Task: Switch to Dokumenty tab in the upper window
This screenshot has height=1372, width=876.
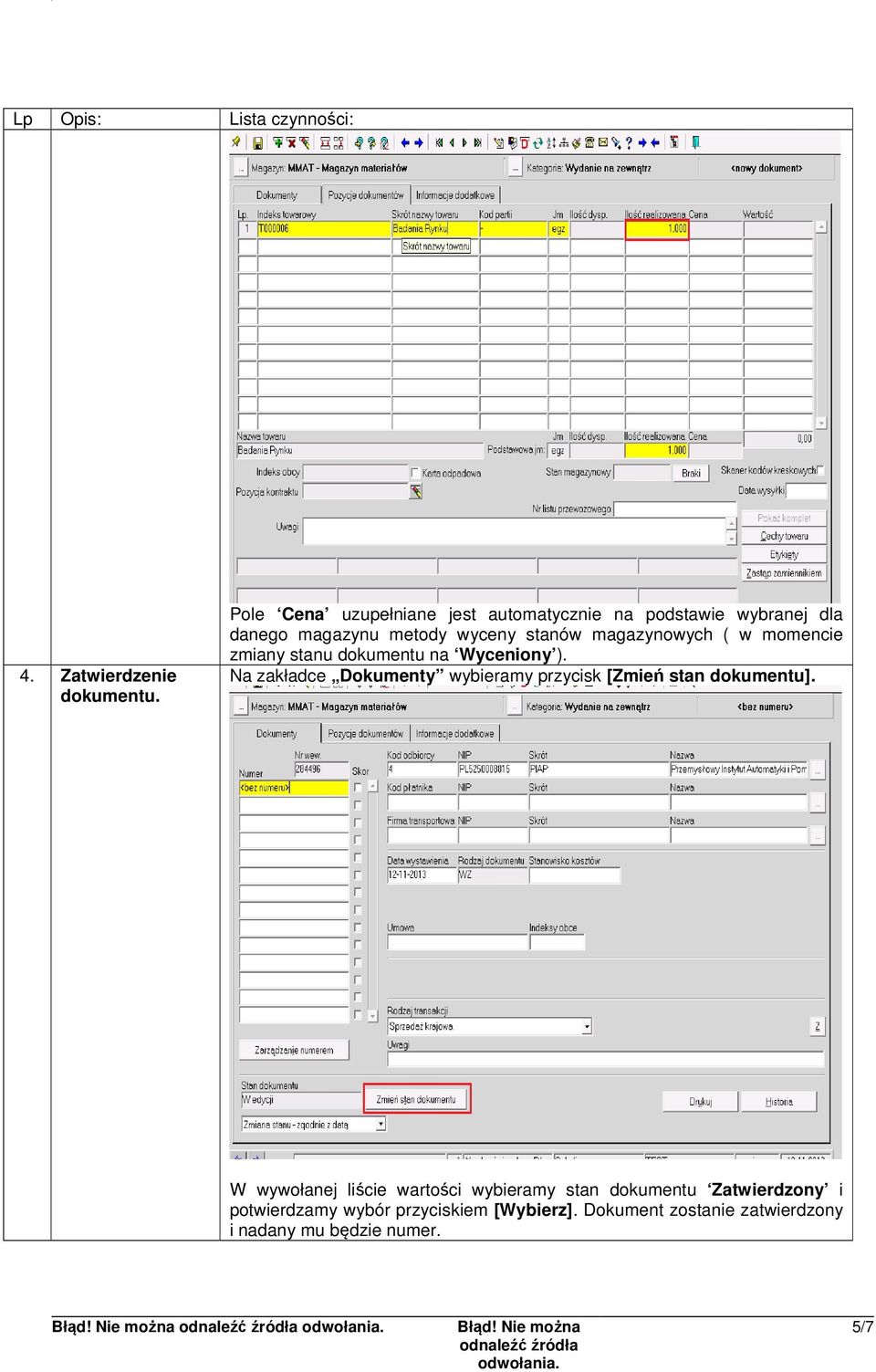Action: coord(276,195)
